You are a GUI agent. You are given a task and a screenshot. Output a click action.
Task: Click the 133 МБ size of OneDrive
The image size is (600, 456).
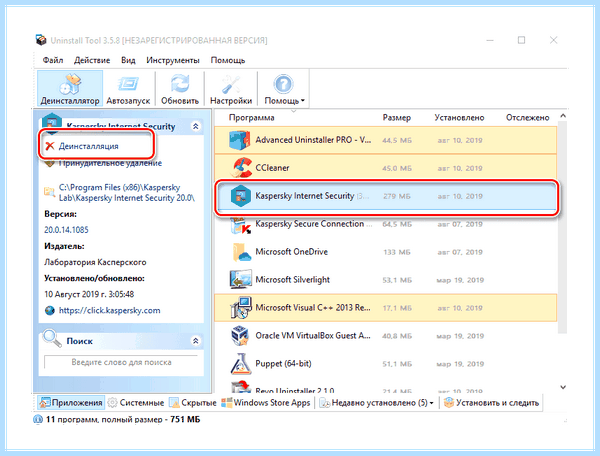[397, 252]
